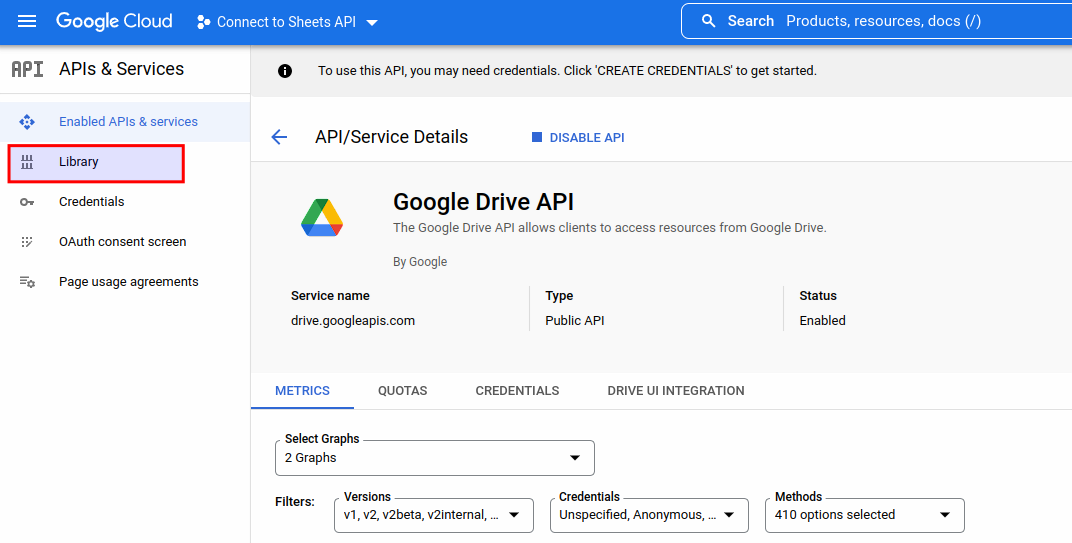The width and height of the screenshot is (1072, 543).
Task: Click the Enabled status value
Action: (x=822, y=321)
